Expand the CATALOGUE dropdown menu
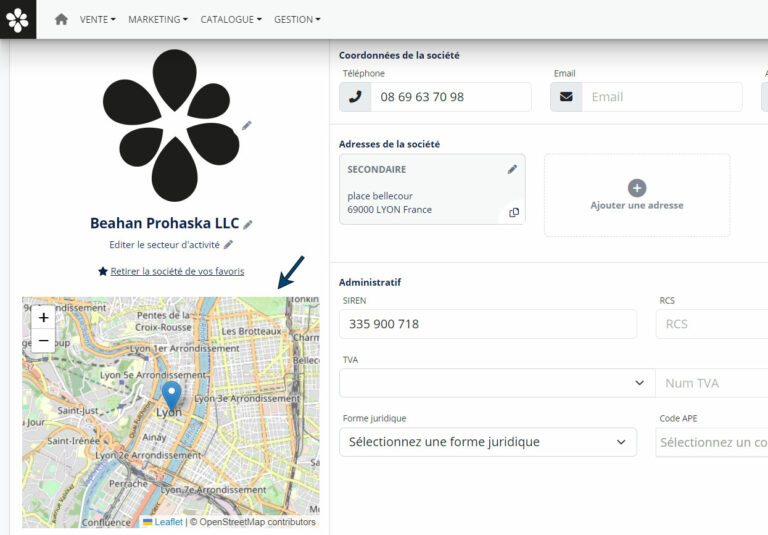 point(231,19)
